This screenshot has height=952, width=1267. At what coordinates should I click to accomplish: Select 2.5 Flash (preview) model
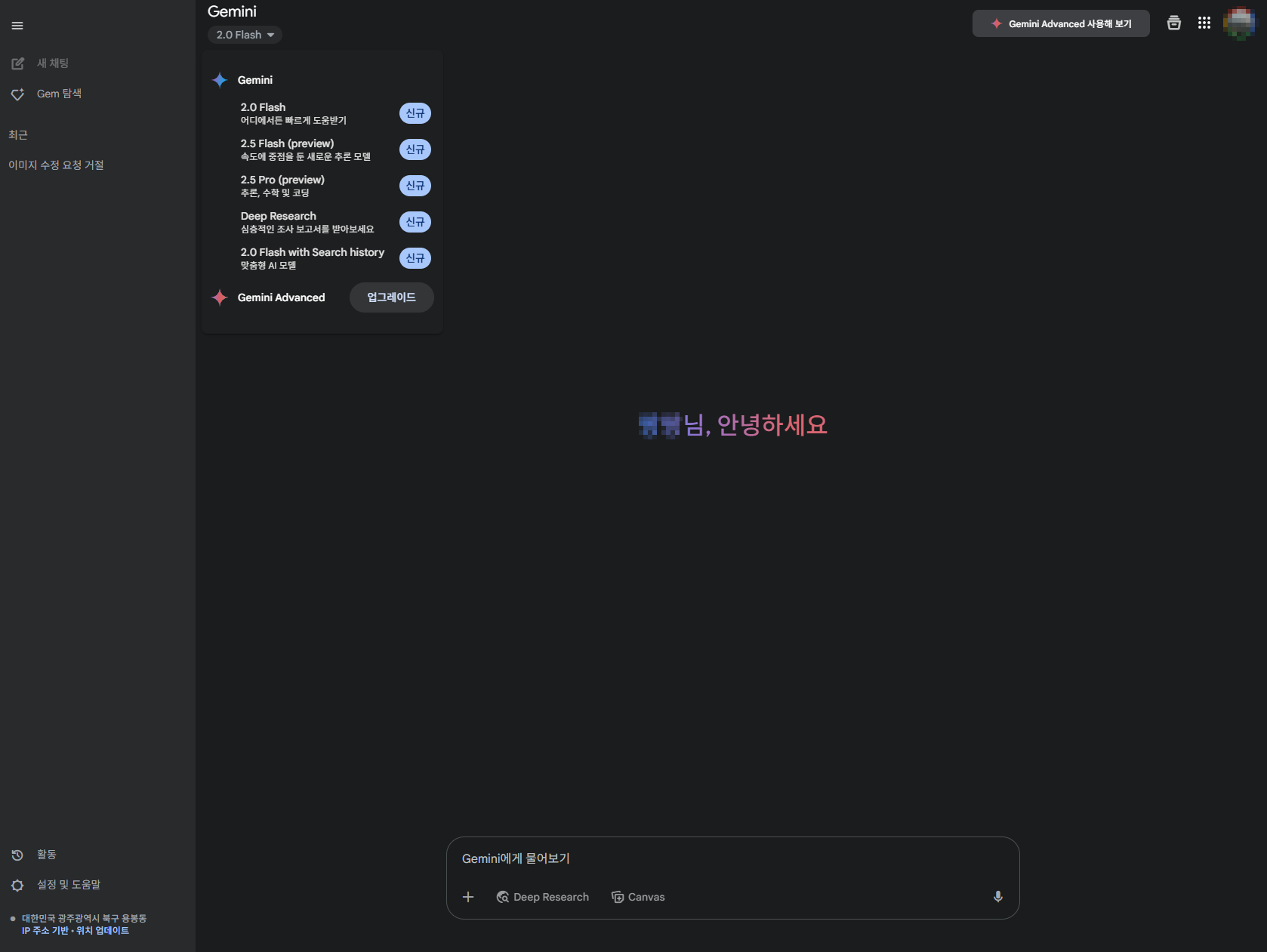coord(322,149)
